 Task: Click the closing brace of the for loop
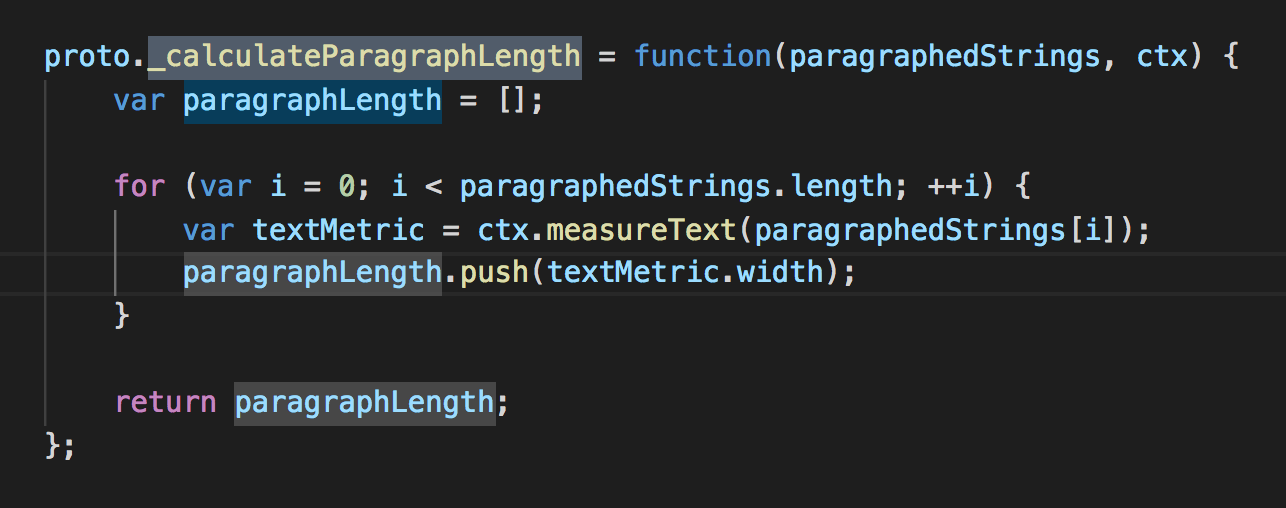[122, 316]
